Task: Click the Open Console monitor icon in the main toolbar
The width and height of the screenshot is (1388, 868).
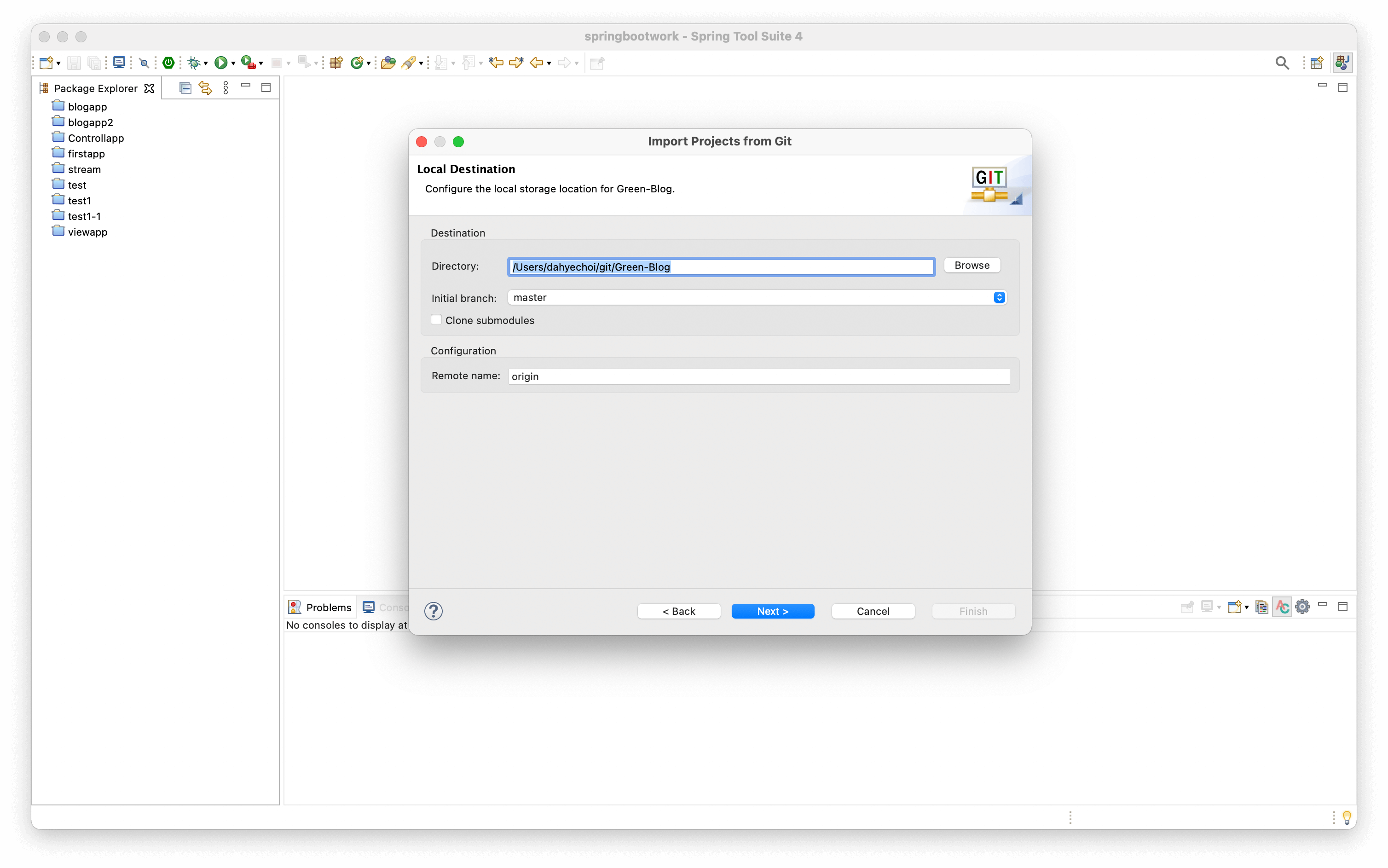Action: [x=119, y=63]
